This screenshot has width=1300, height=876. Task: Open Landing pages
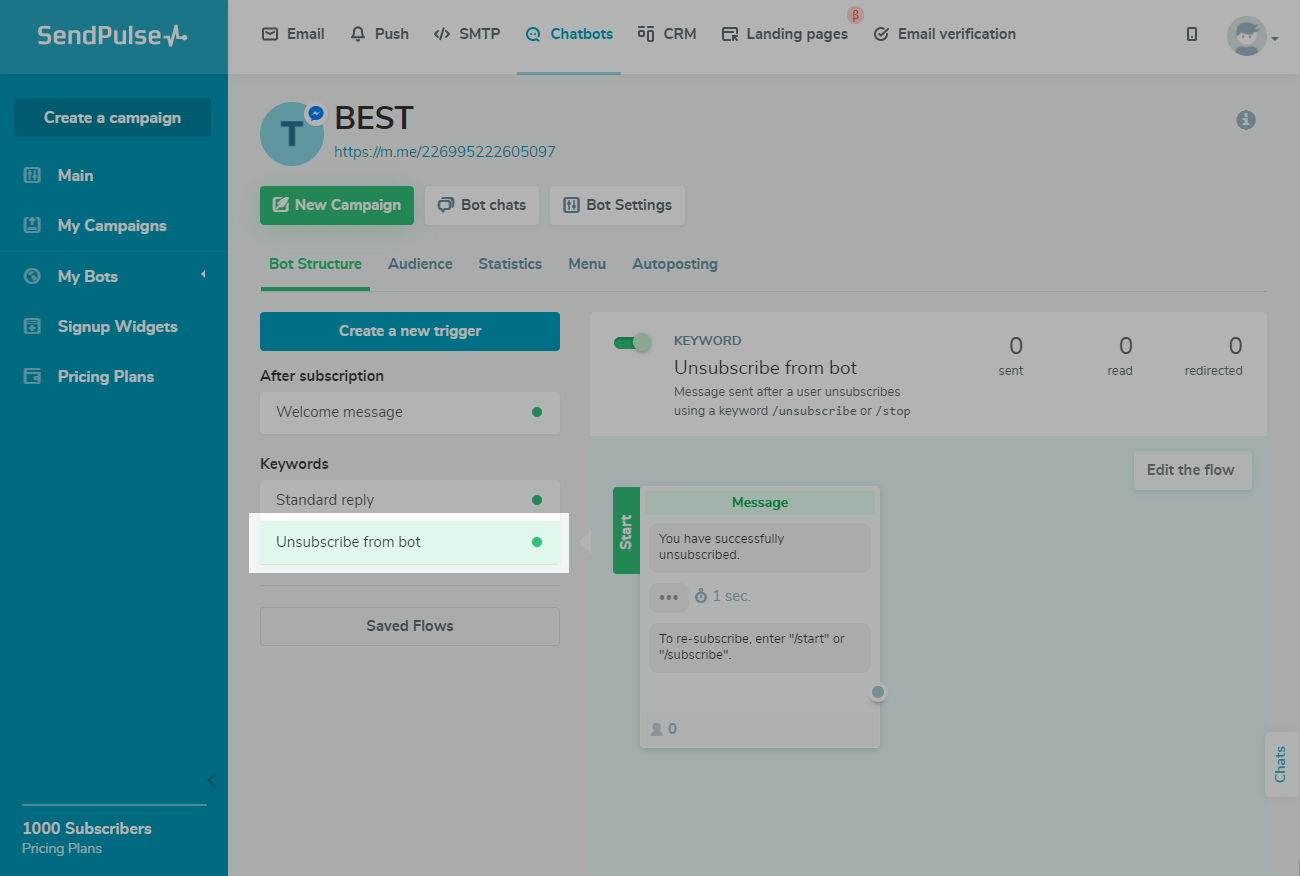pos(785,34)
